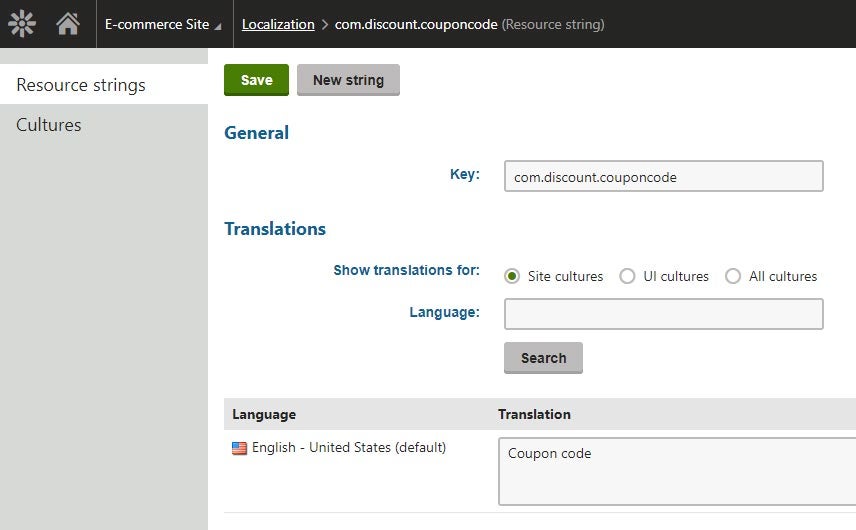The width and height of the screenshot is (856, 530).
Task: Select the English - United States row label
Action: tap(348, 447)
